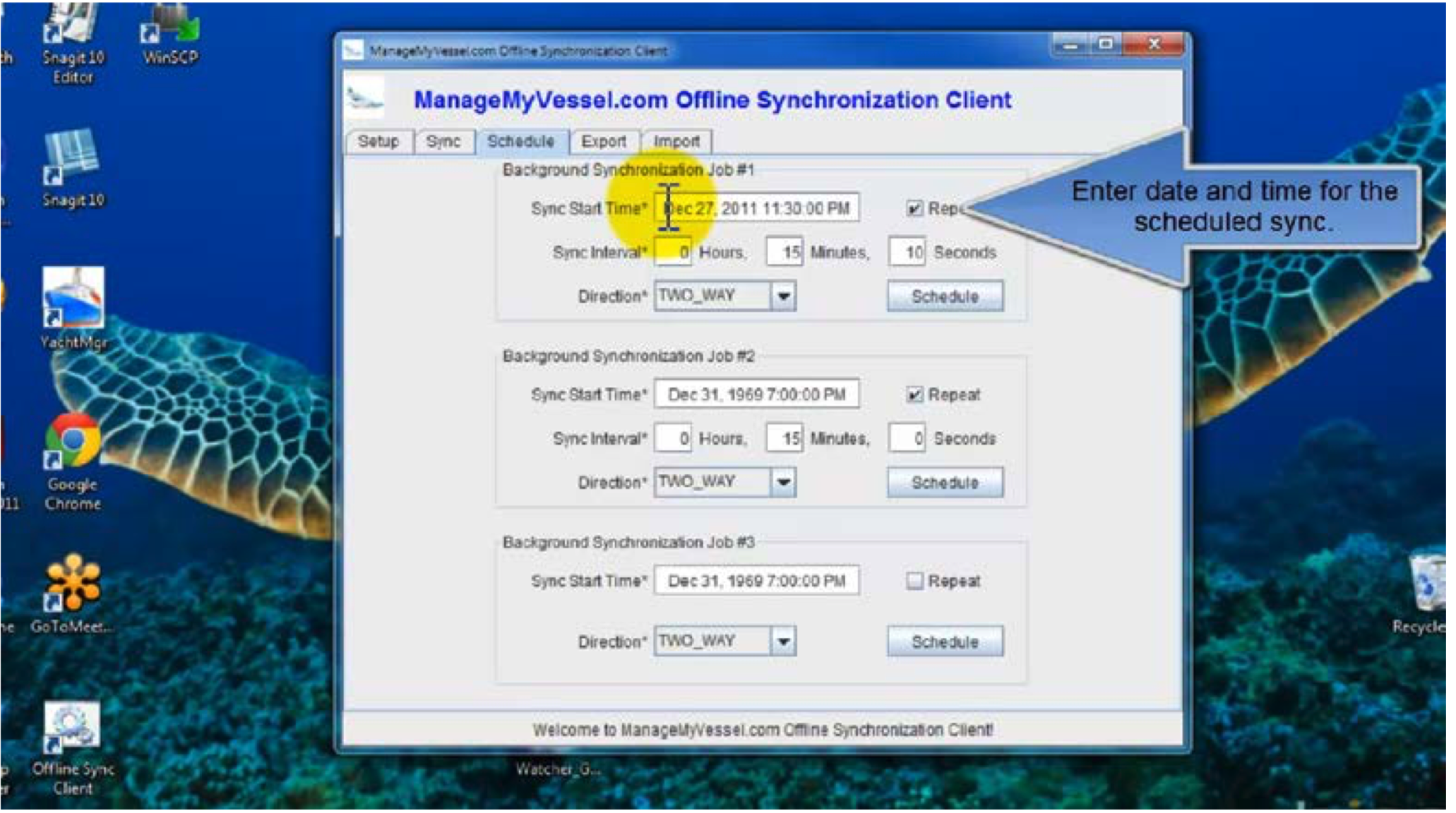Screen dimensions: 1456x813
Task: Toggle Repeat checkbox for Job #1
Action: [x=914, y=208]
